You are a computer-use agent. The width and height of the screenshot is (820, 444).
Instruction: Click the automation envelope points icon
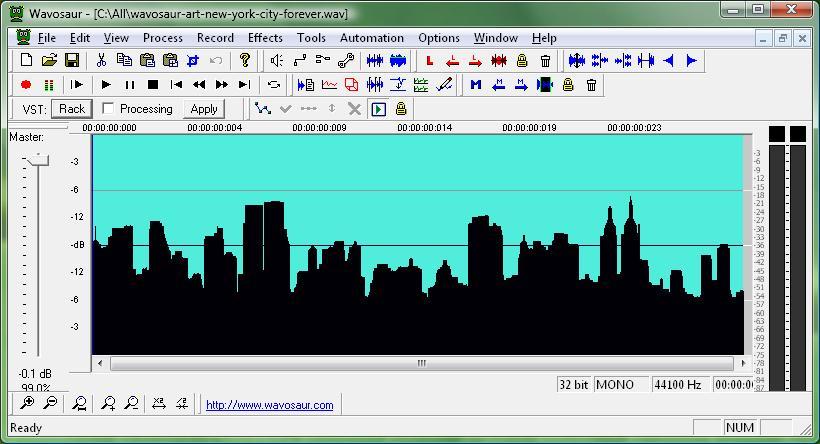pyautogui.click(x=263, y=108)
